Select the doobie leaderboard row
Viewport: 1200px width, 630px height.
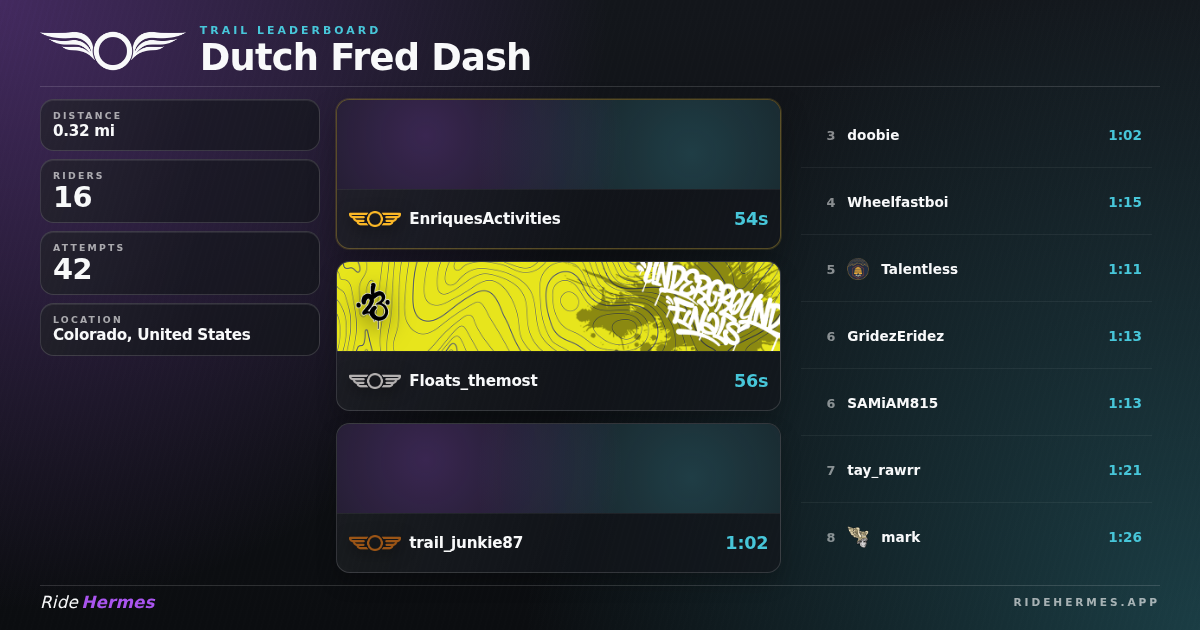pyautogui.click(x=976, y=135)
